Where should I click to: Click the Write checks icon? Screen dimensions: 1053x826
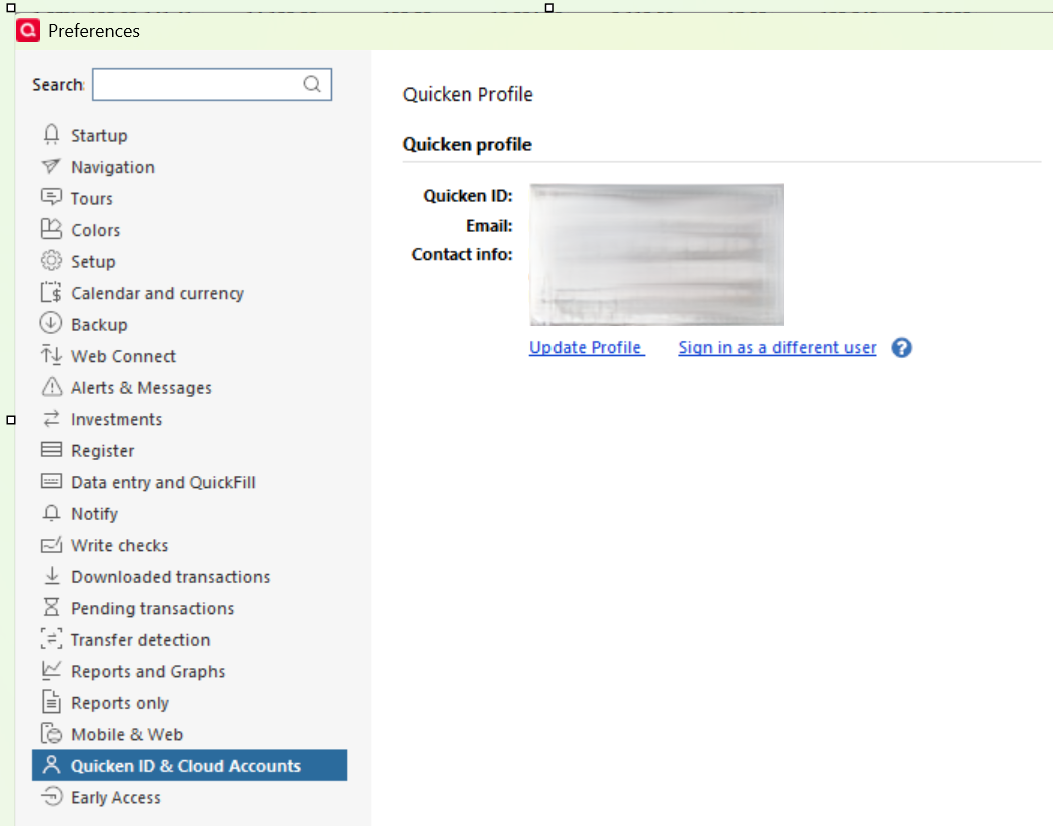(51, 545)
